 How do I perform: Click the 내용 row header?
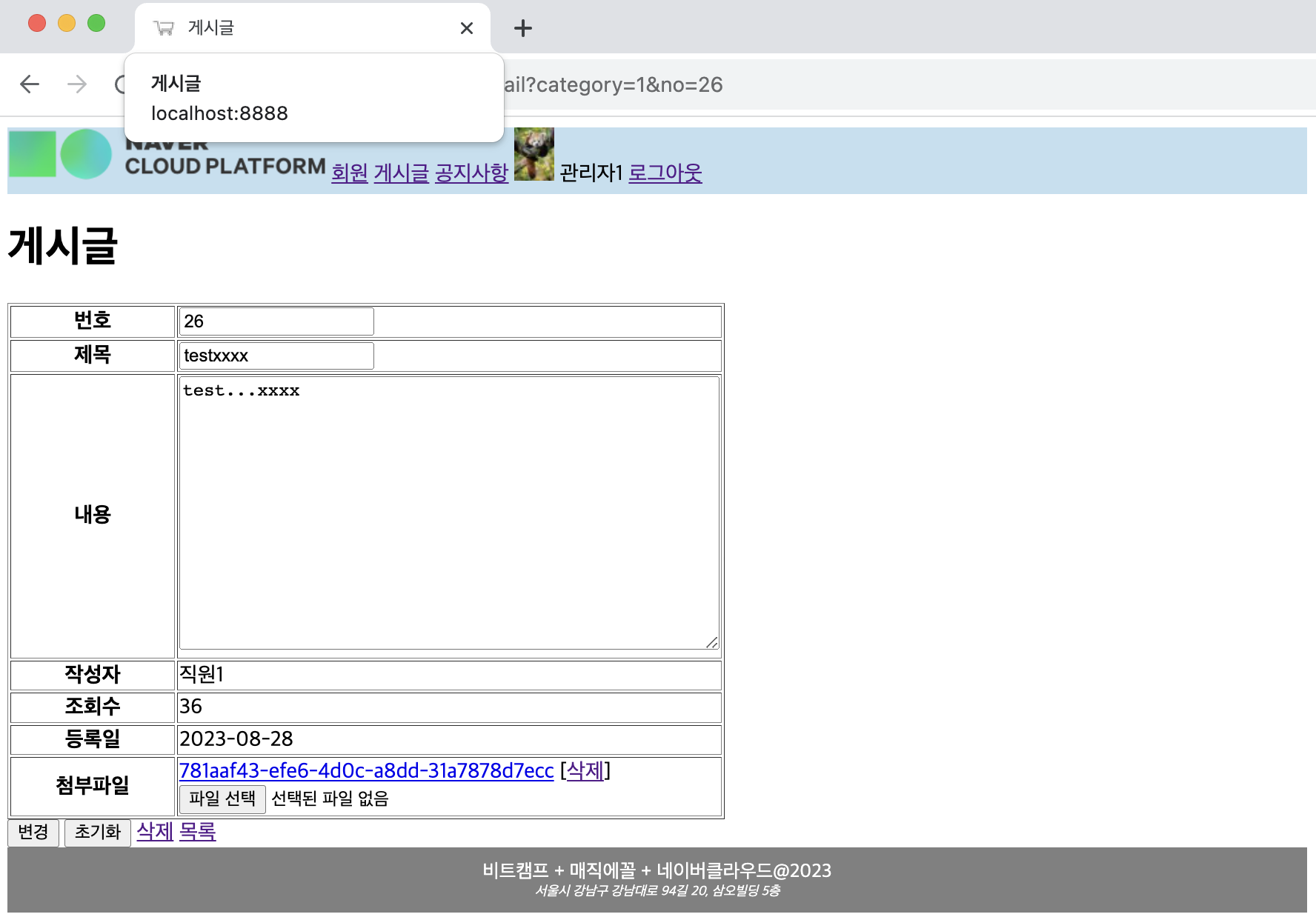(x=93, y=516)
